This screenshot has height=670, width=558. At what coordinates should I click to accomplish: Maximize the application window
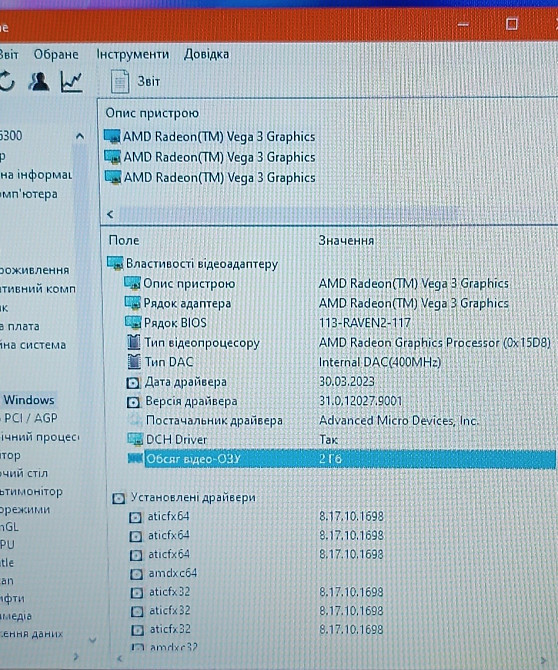click(x=512, y=24)
